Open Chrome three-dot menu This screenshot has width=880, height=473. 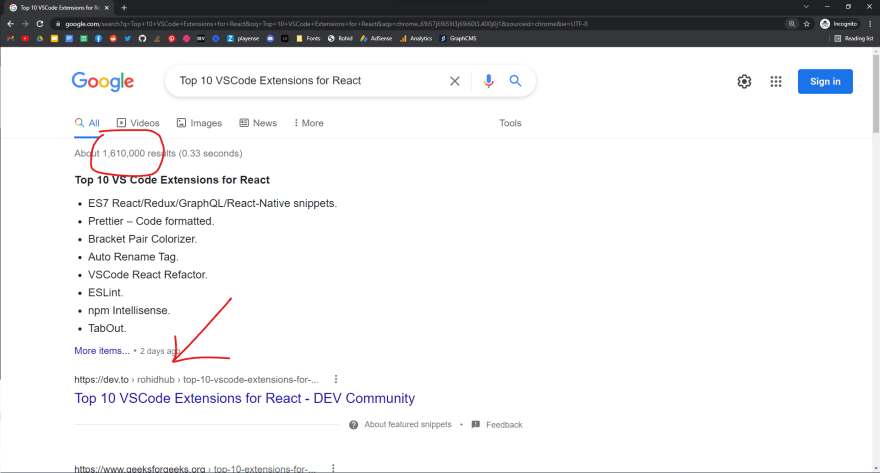click(x=870, y=24)
